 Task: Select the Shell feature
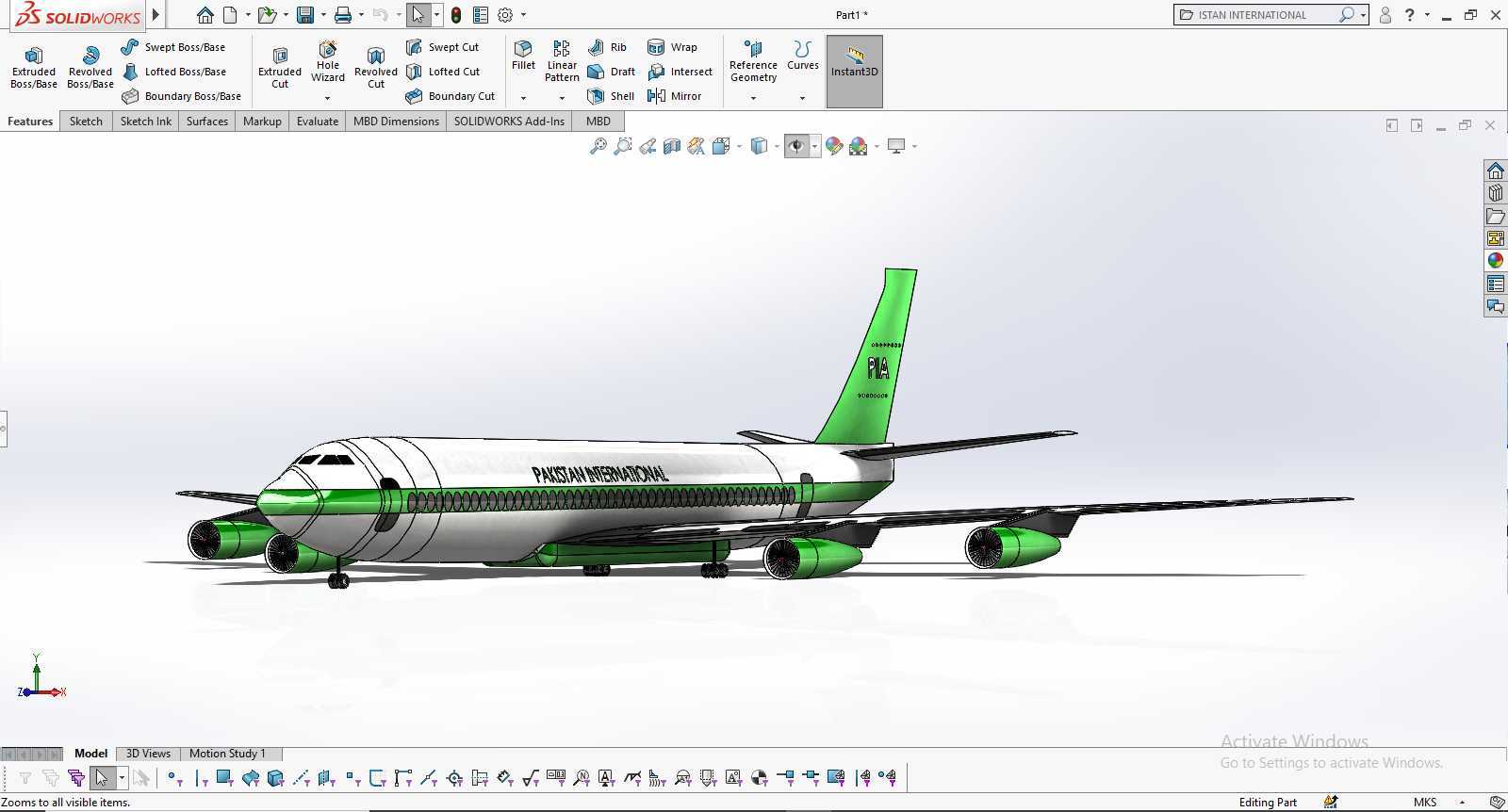pyautogui.click(x=611, y=96)
